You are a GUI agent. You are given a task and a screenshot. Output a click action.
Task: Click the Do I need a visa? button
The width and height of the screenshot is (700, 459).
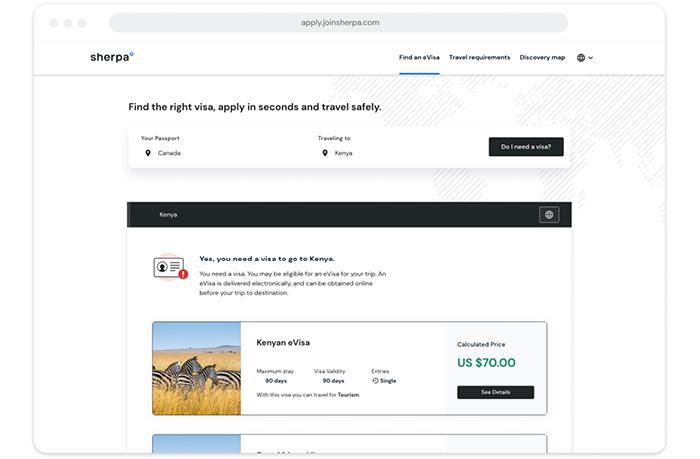pyautogui.click(x=526, y=146)
